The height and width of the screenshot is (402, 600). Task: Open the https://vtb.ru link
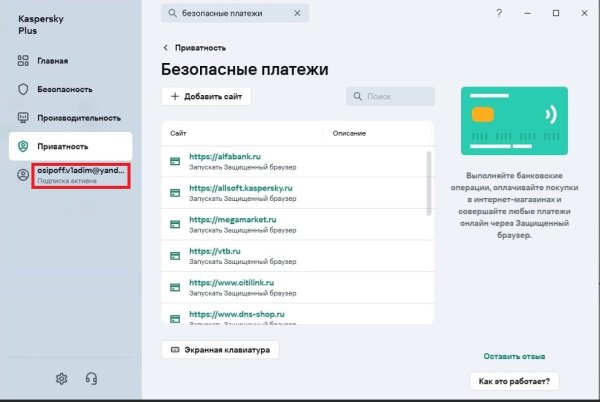pyautogui.click(x=215, y=251)
